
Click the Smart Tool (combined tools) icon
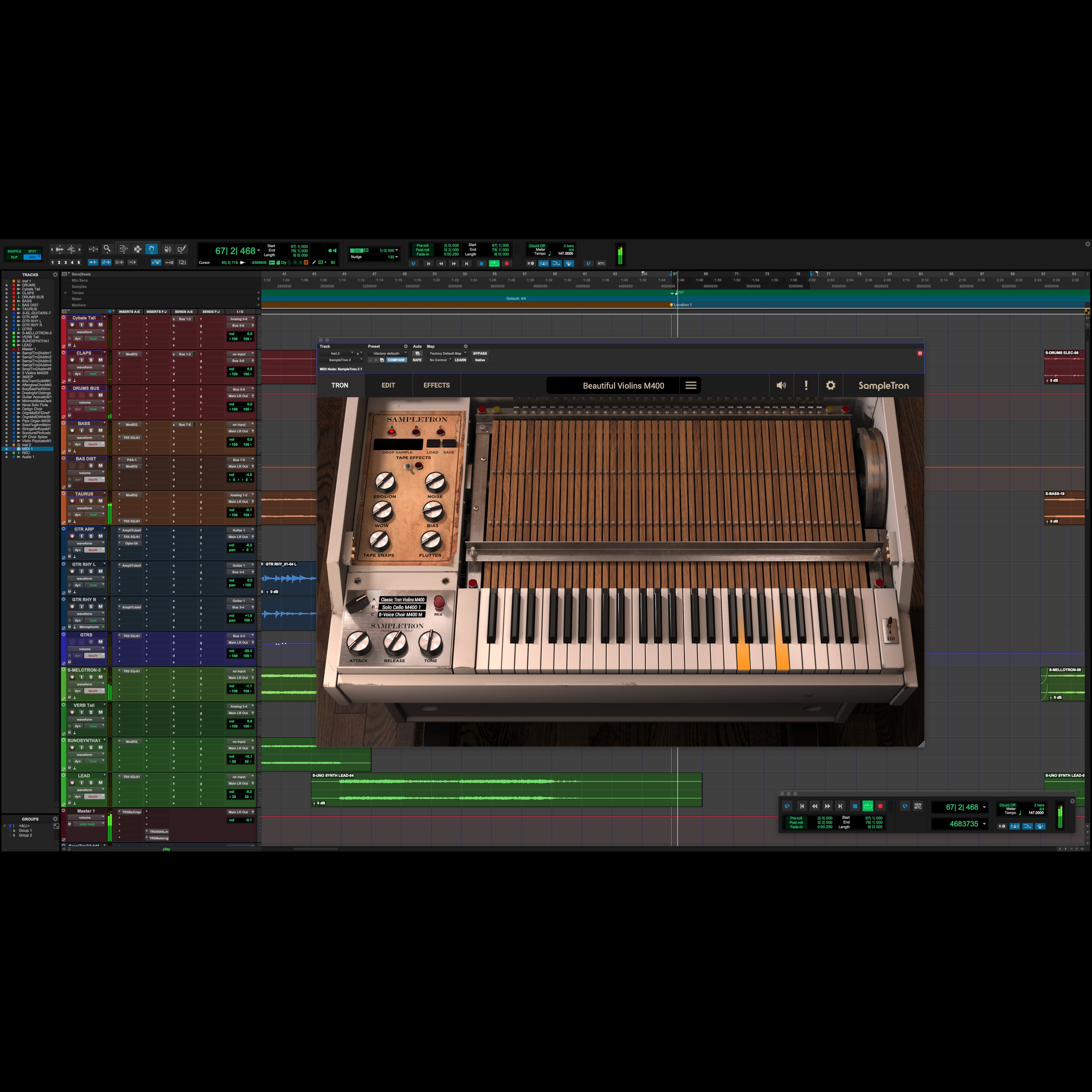coord(137,243)
